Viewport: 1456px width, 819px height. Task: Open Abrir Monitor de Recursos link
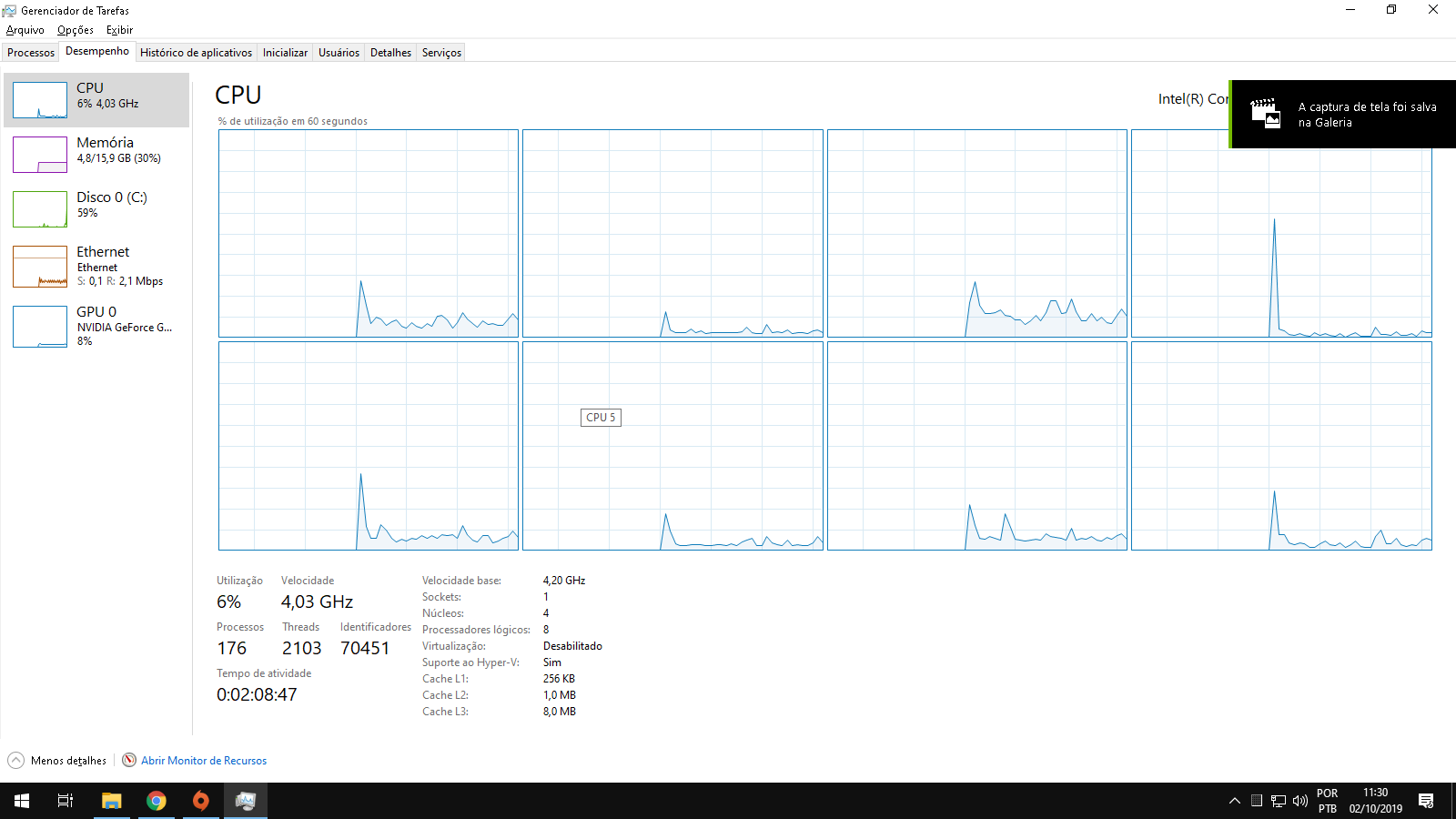[204, 761]
